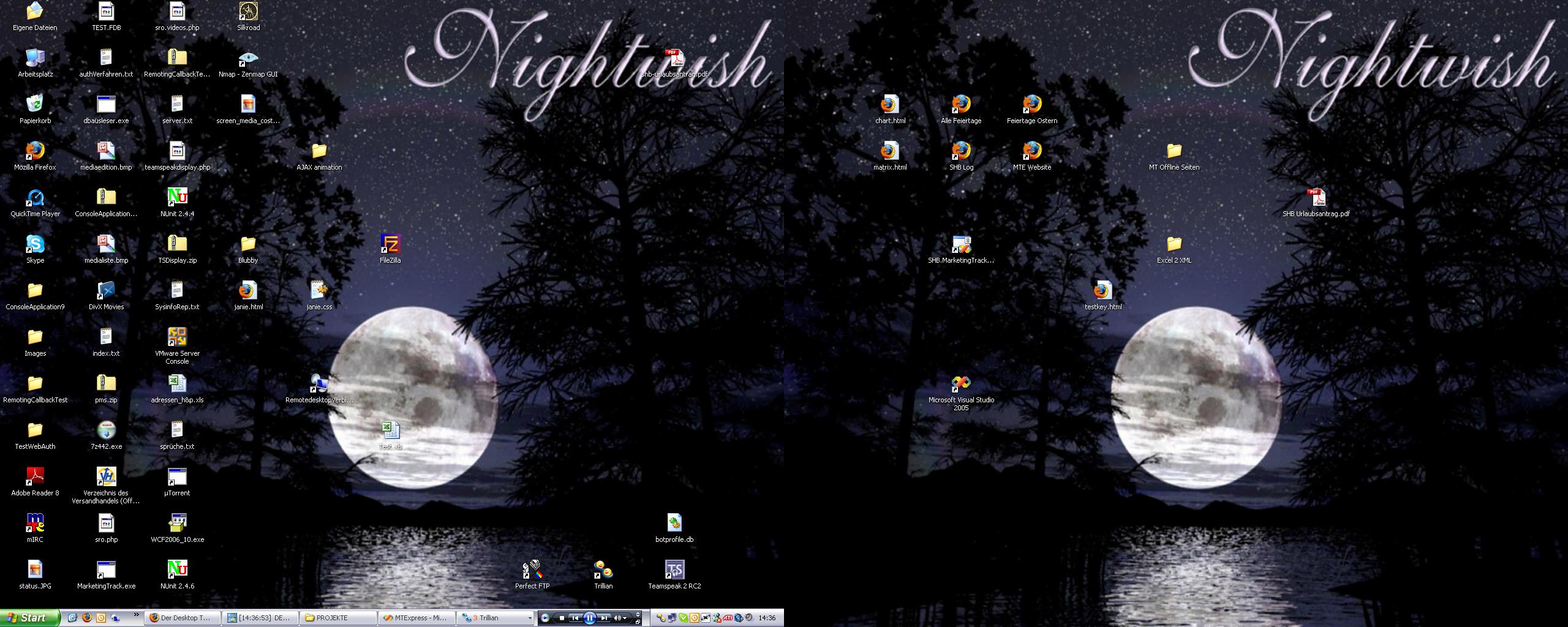
Task: Switch to the PROJEKTE taskbar window
Action: click(x=338, y=618)
